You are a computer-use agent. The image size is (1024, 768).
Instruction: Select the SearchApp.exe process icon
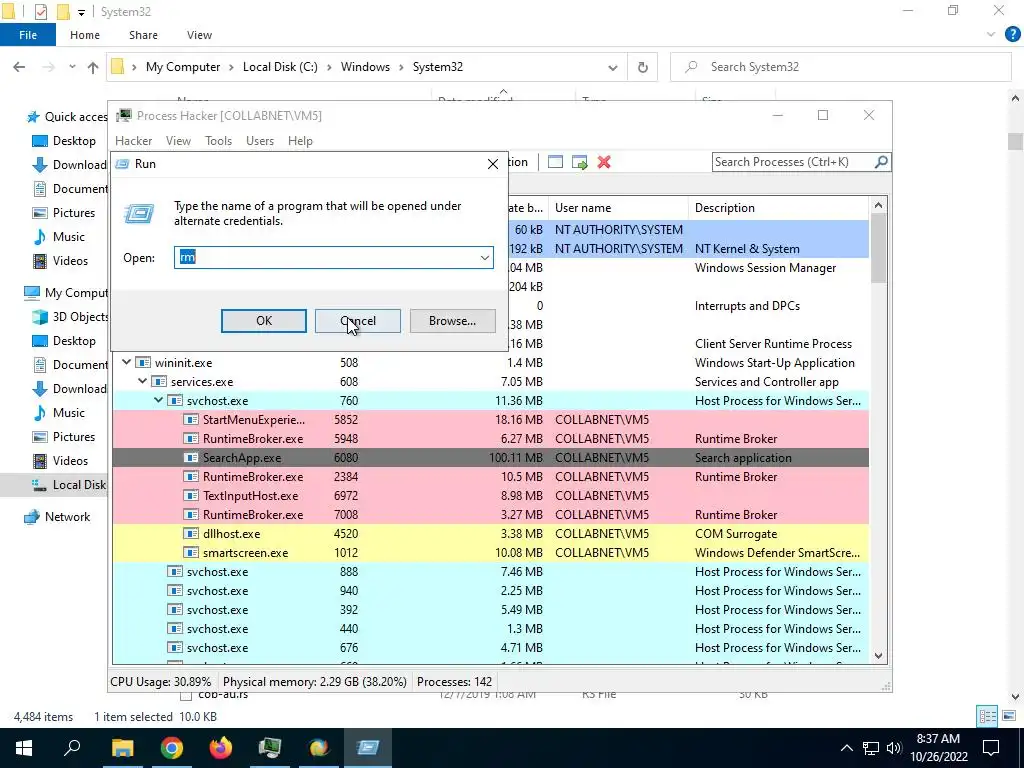coord(191,458)
